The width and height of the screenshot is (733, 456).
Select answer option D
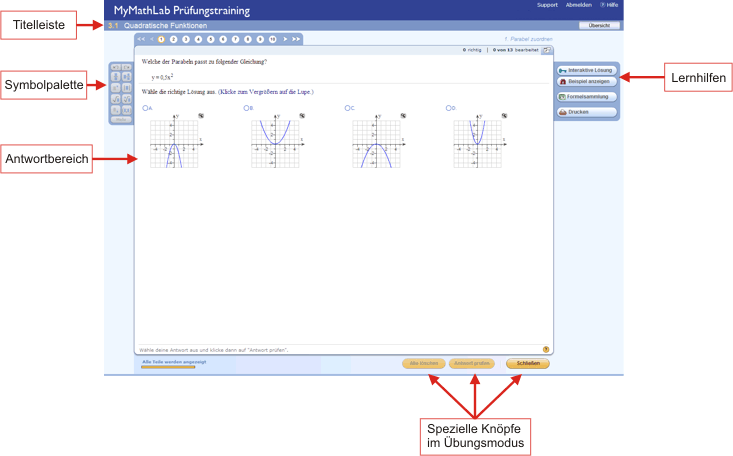pyautogui.click(x=449, y=108)
